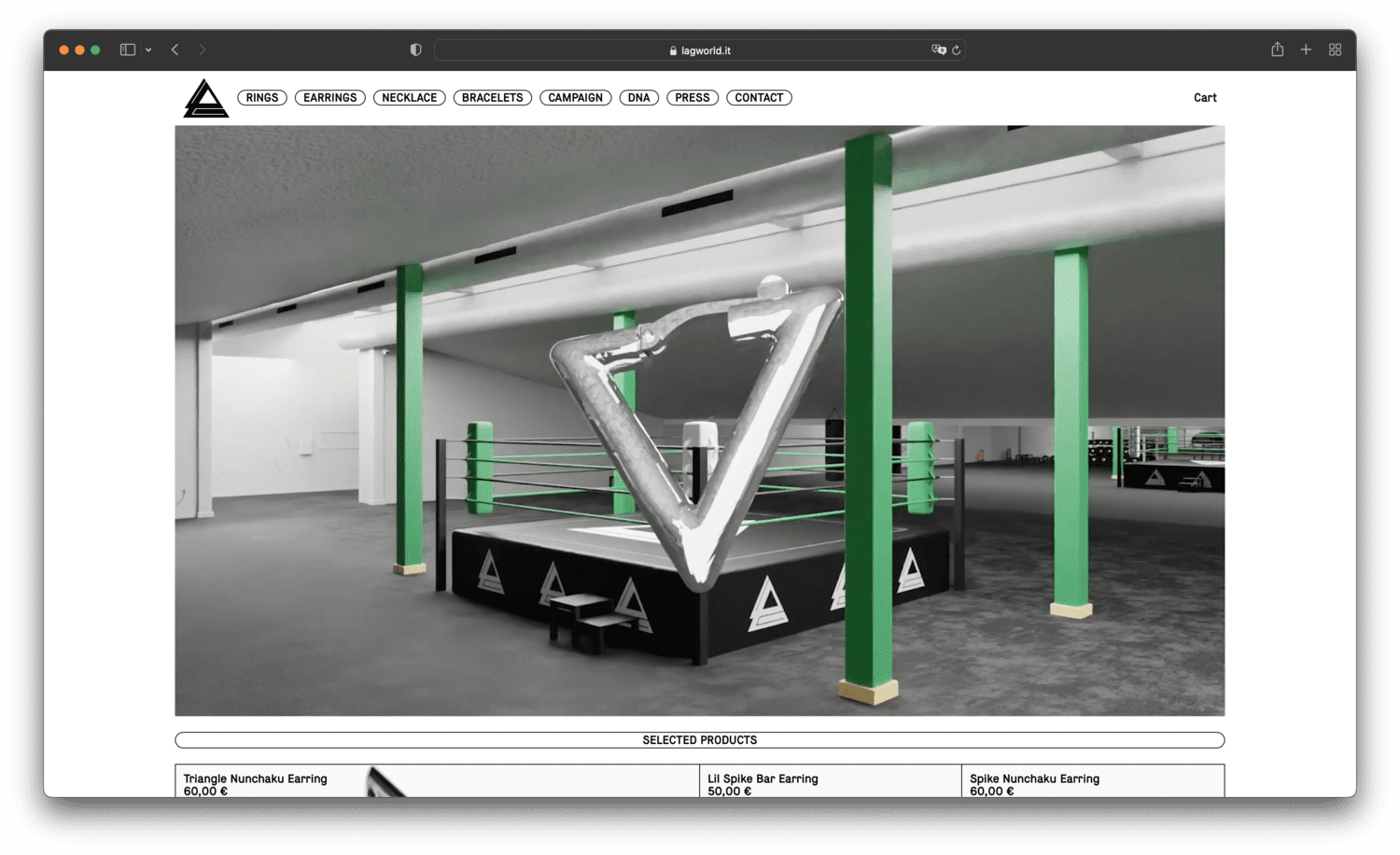Open the Lil Spike Bar Earring product

(x=763, y=778)
